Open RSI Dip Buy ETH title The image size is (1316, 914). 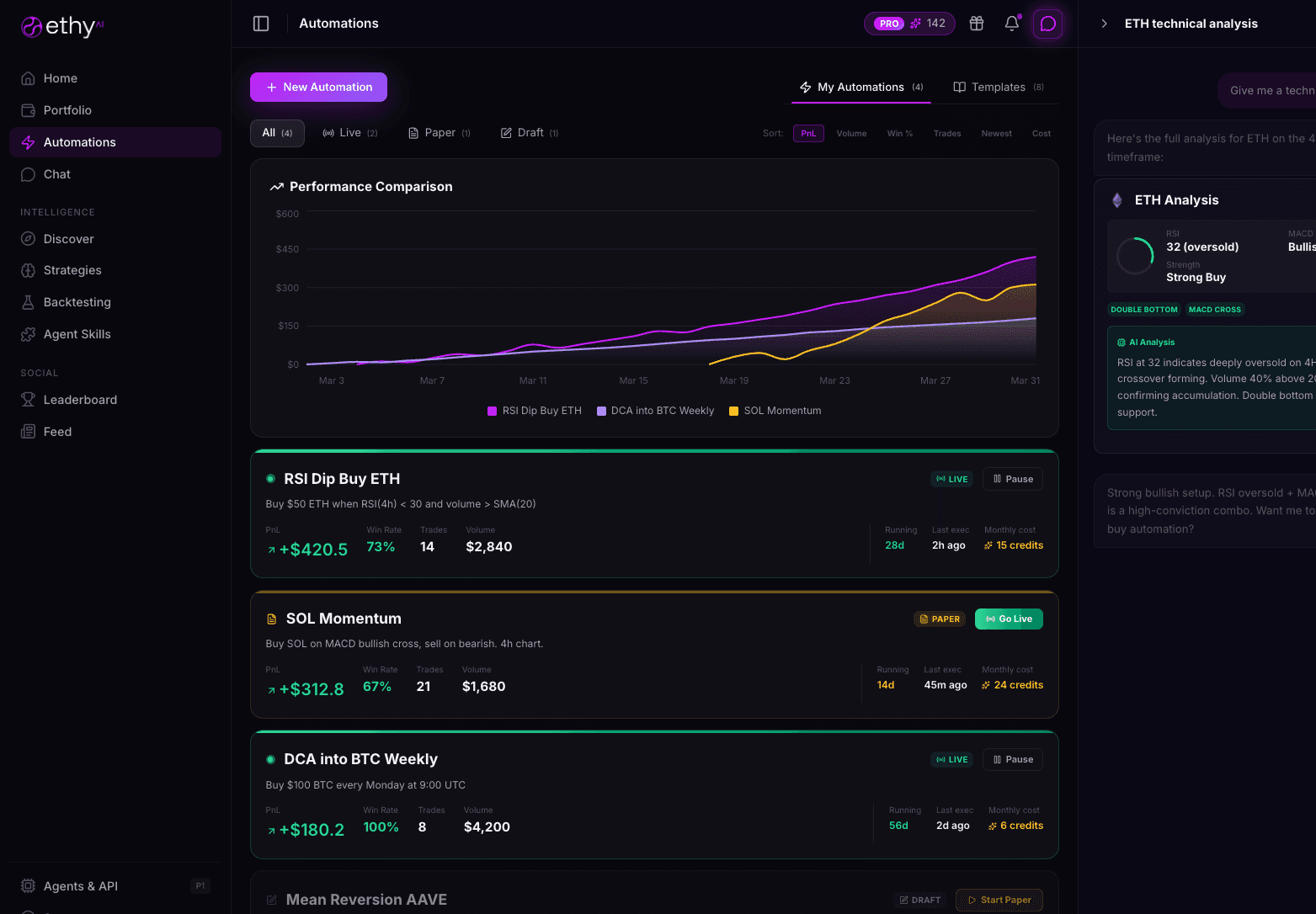(x=342, y=479)
